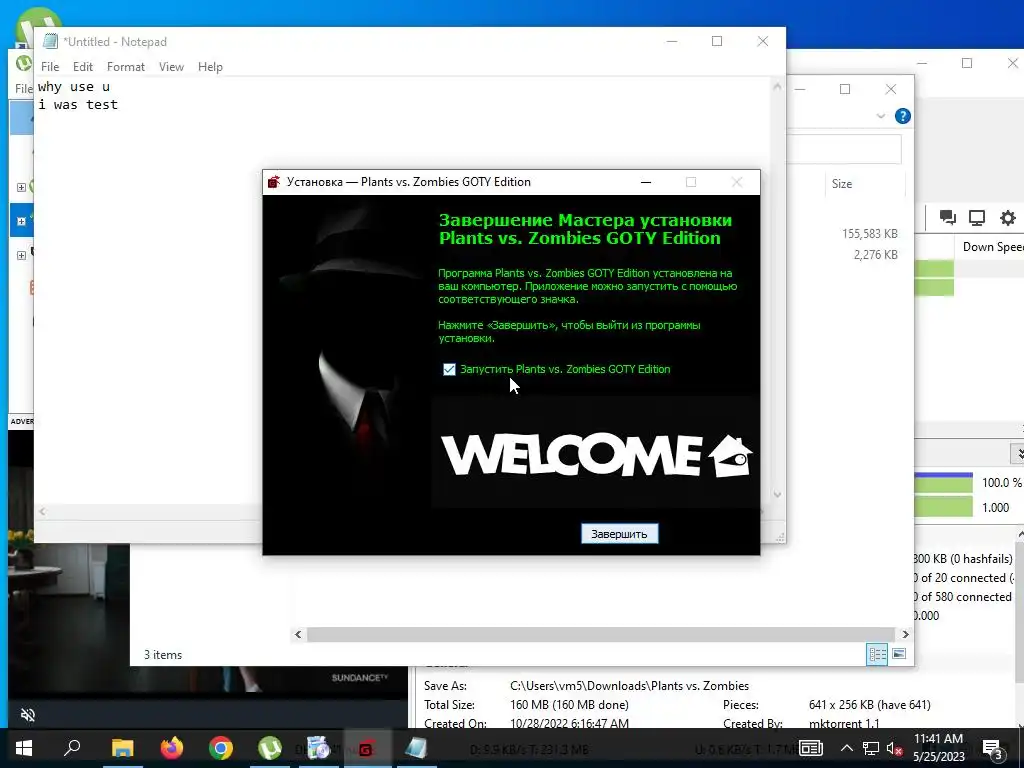1024x768 pixels.
Task: Expand third tree node in uTorrent sidebar
Action: 21,255
